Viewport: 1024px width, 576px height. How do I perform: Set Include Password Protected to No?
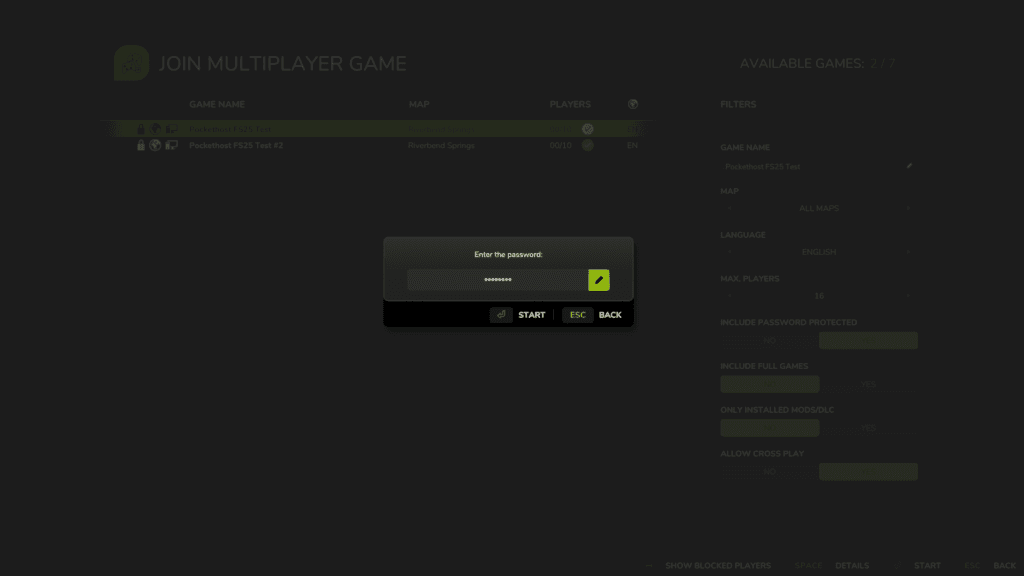coord(769,340)
